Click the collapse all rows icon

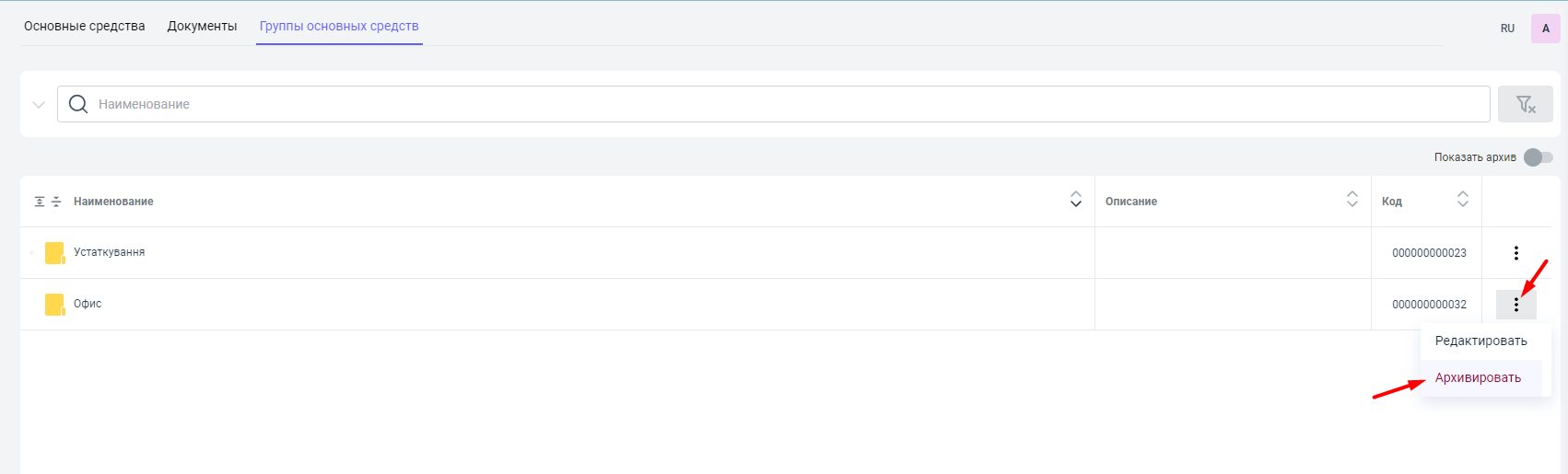[56, 202]
